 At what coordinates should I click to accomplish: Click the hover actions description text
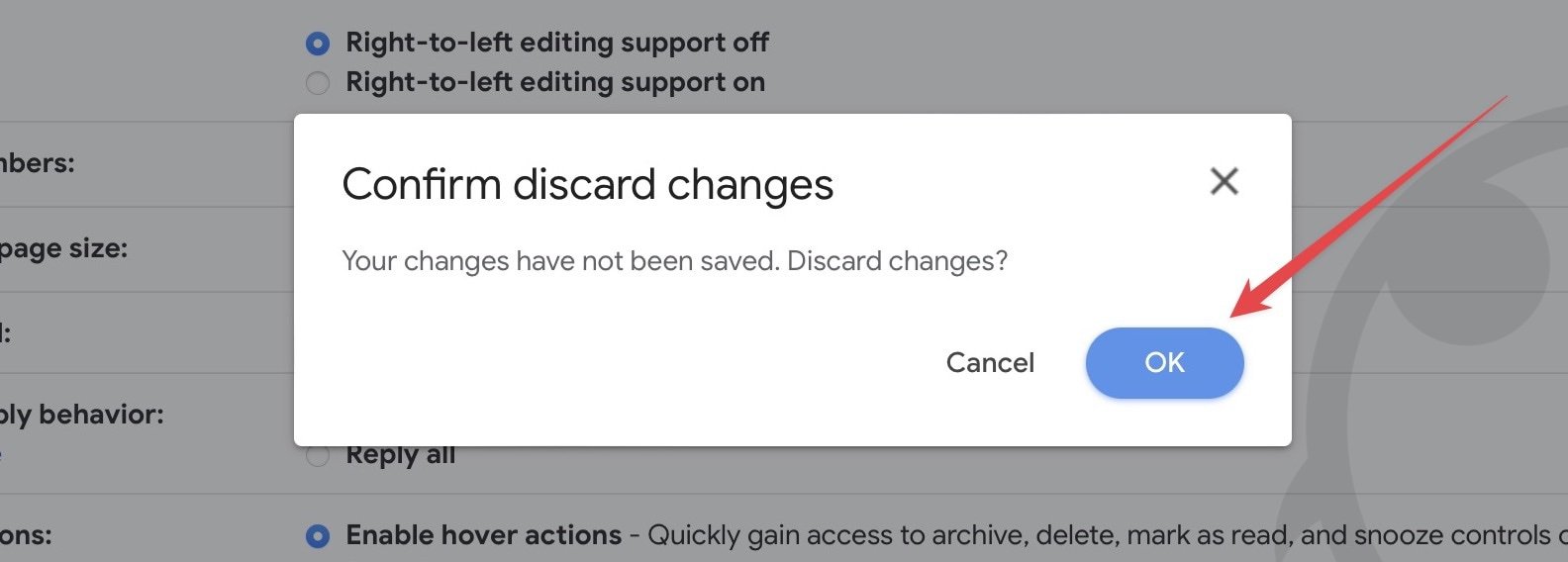[x=1089, y=535]
